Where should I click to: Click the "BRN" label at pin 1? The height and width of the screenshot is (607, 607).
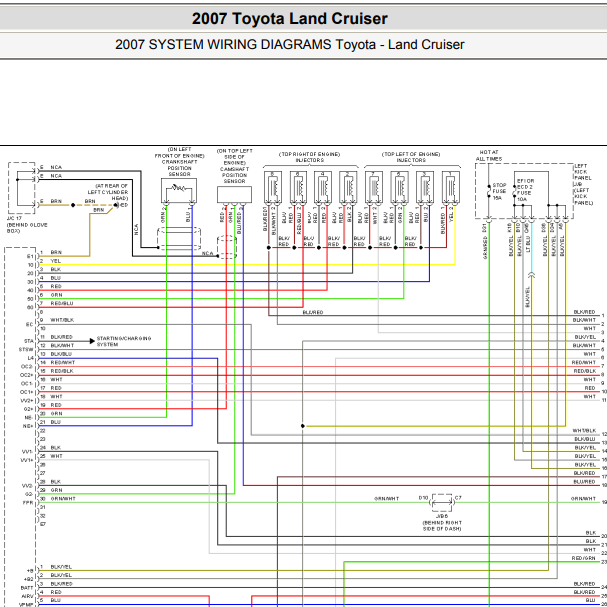[x=56, y=252]
